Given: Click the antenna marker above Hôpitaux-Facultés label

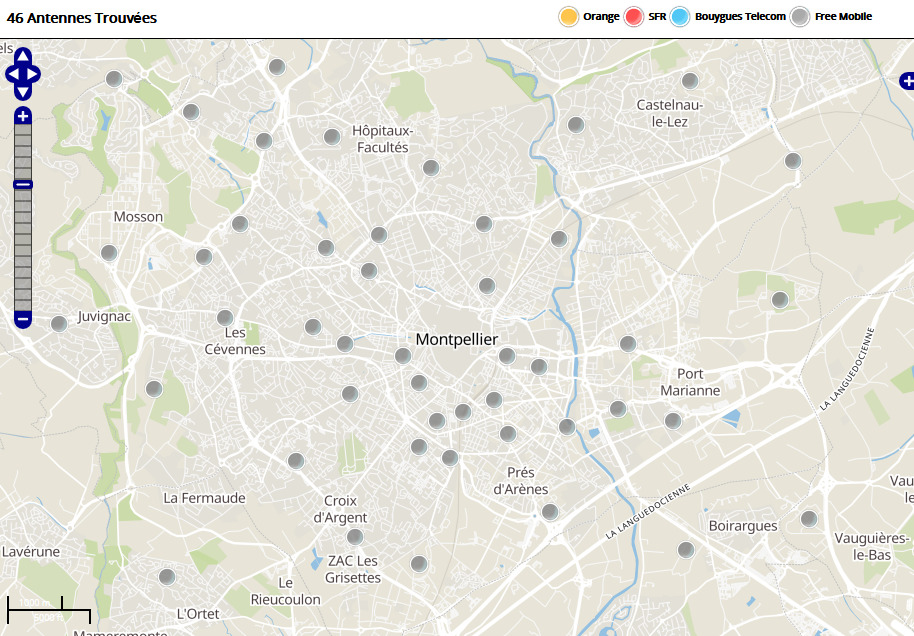Looking at the screenshot, I should tap(332, 137).
